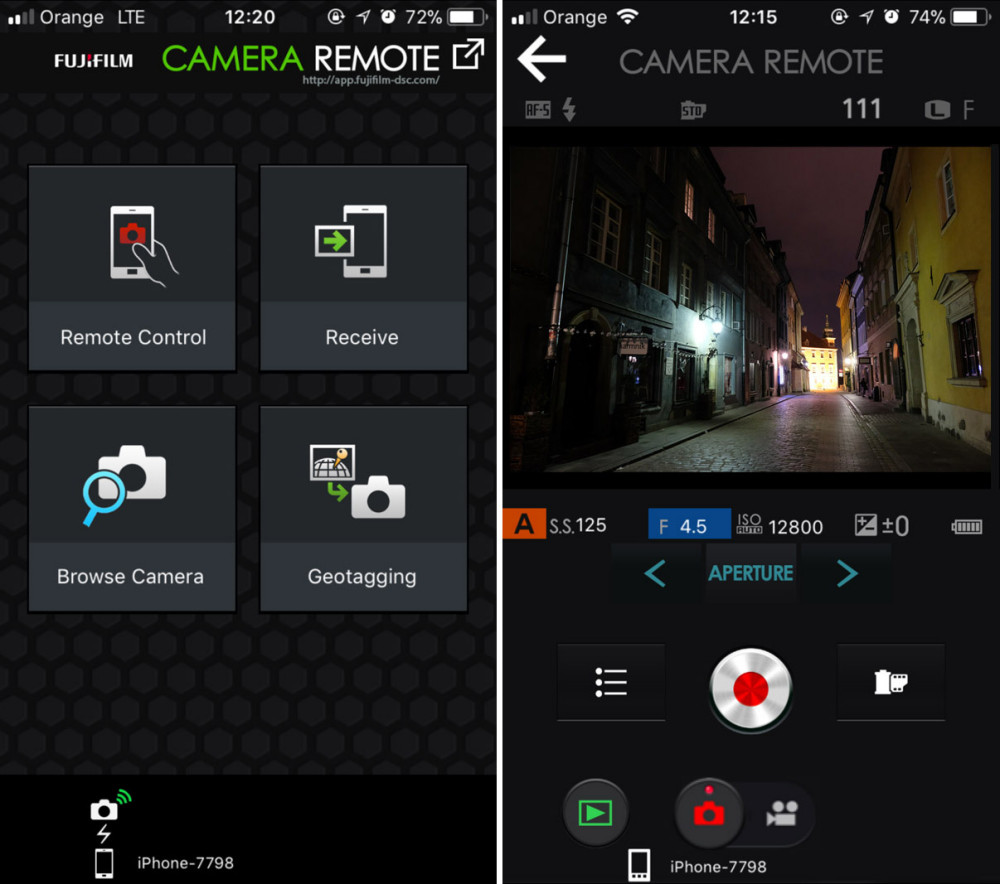The height and width of the screenshot is (884, 1000).
Task: Increase aperture with the right chevron
Action: coord(847,573)
